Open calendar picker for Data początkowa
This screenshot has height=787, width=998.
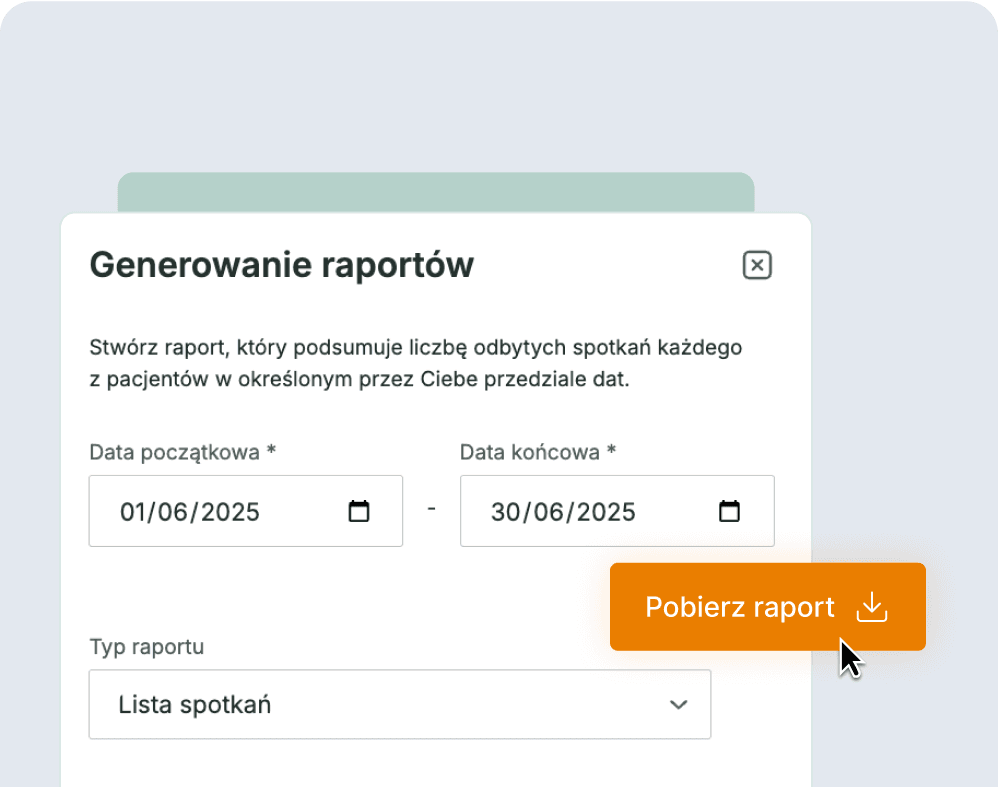359,511
